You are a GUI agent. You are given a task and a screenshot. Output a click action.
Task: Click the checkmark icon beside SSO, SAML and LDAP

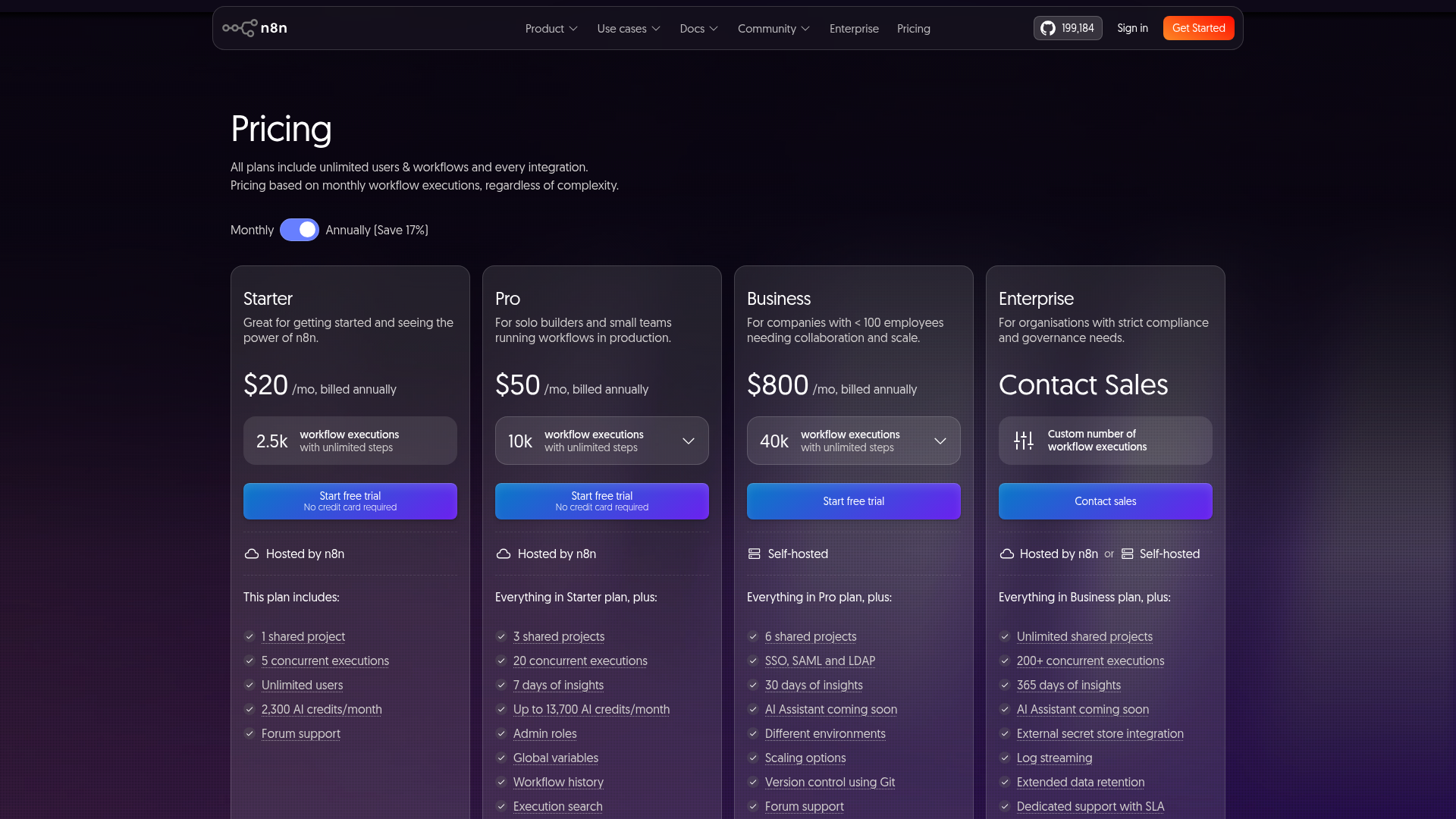[753, 661]
